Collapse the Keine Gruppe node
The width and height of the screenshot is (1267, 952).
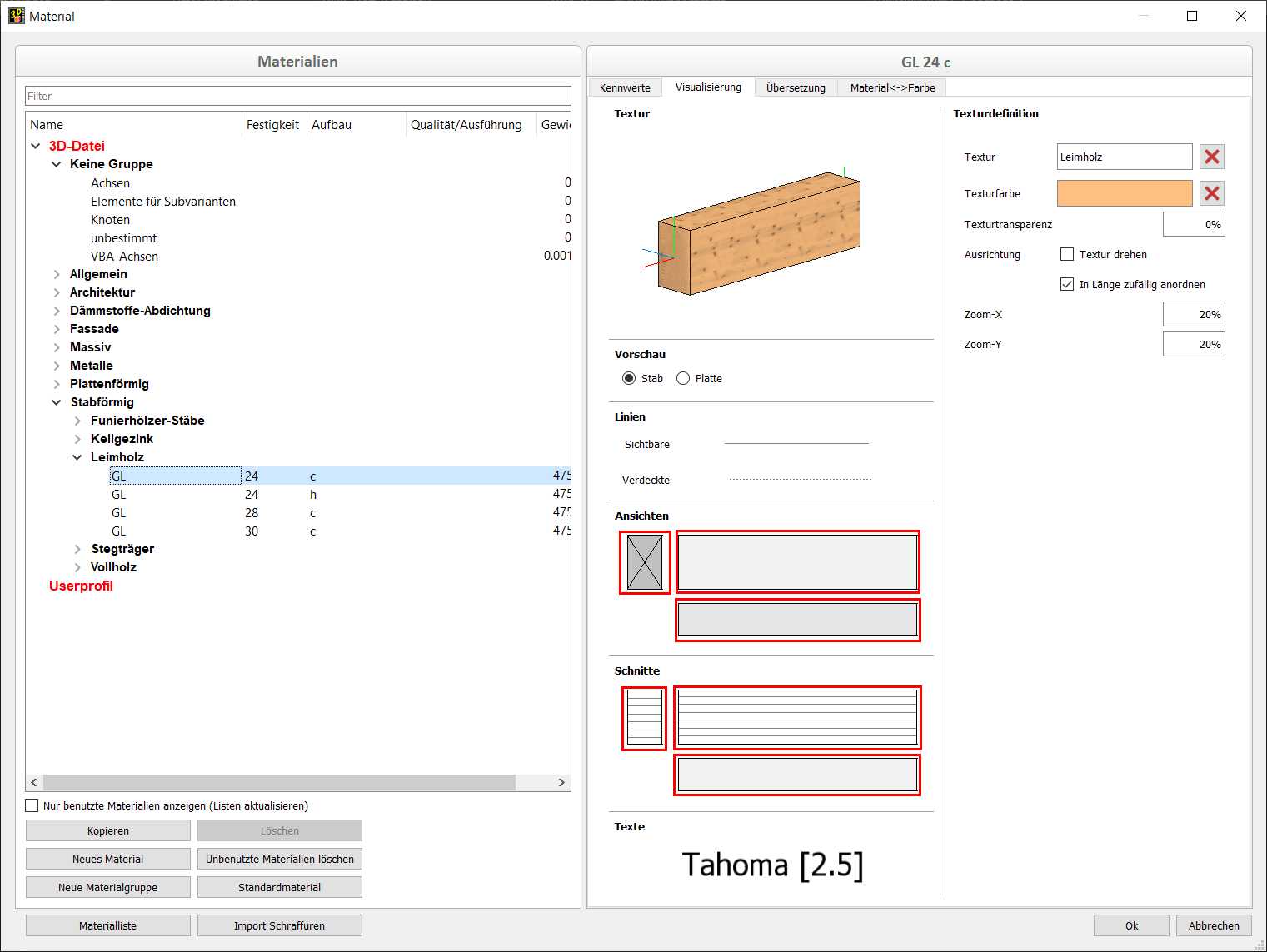tap(57, 164)
